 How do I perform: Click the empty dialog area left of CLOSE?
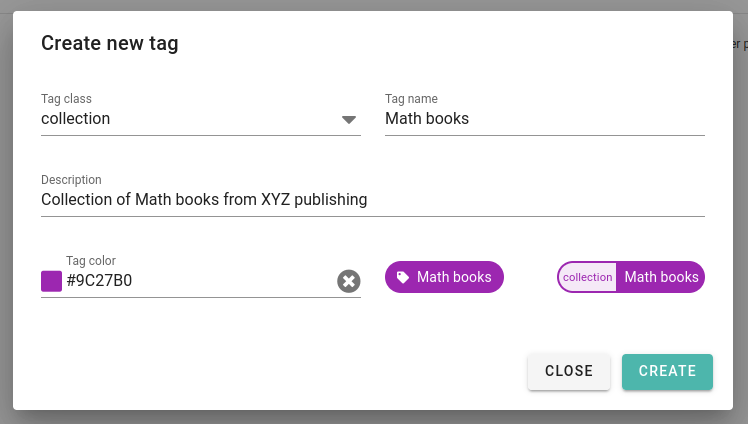tap(267, 372)
